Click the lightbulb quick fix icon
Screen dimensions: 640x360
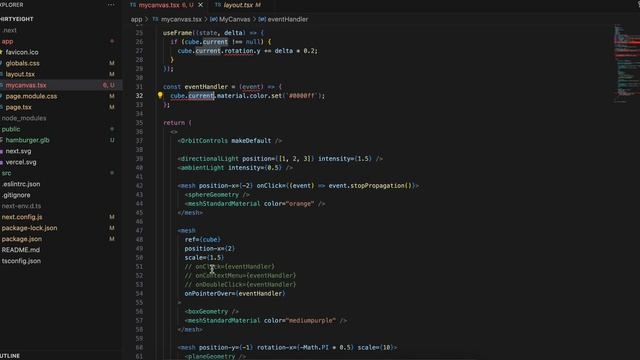click(160, 96)
